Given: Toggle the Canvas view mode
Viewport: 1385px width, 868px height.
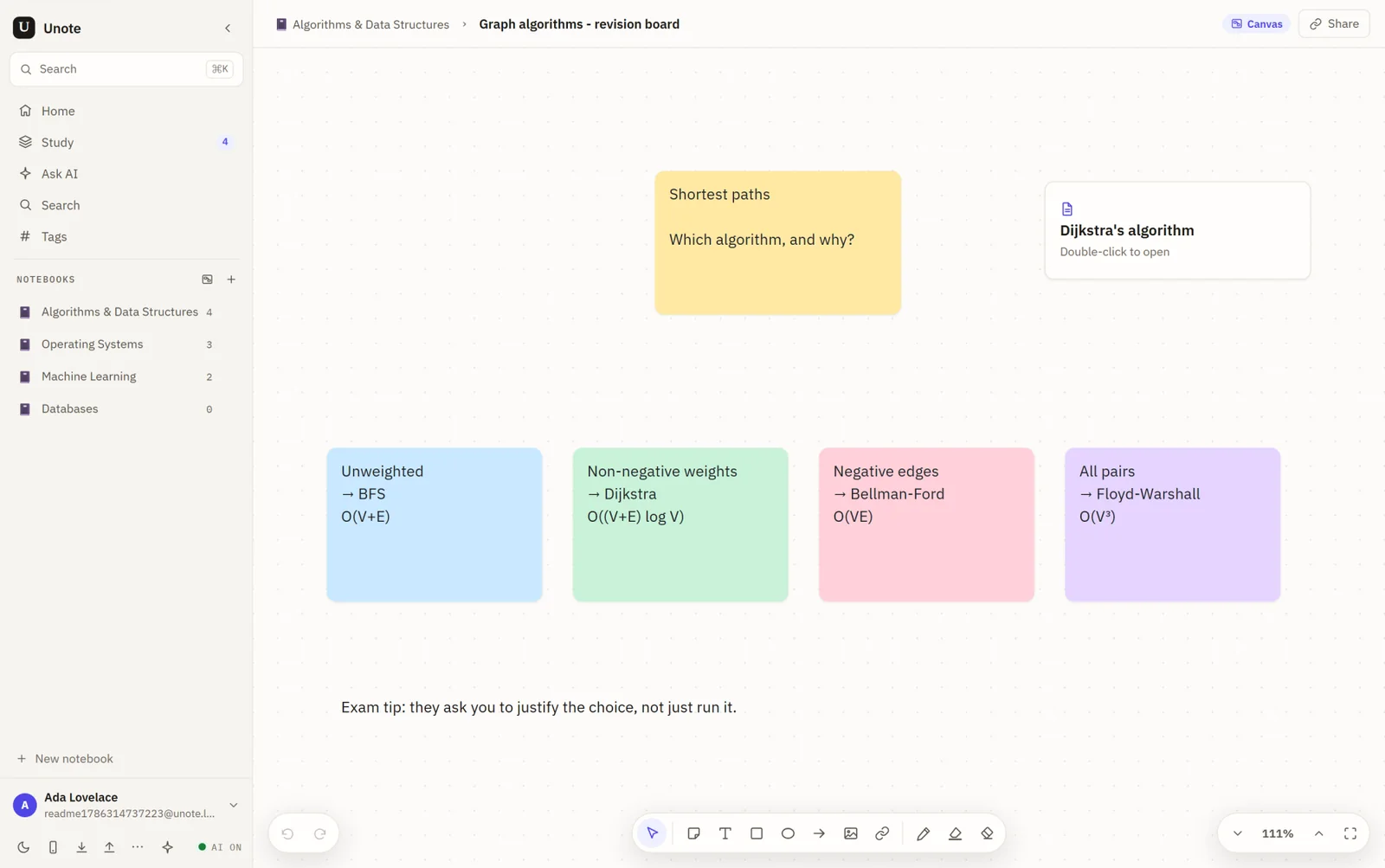Looking at the screenshot, I should pyautogui.click(x=1256, y=24).
